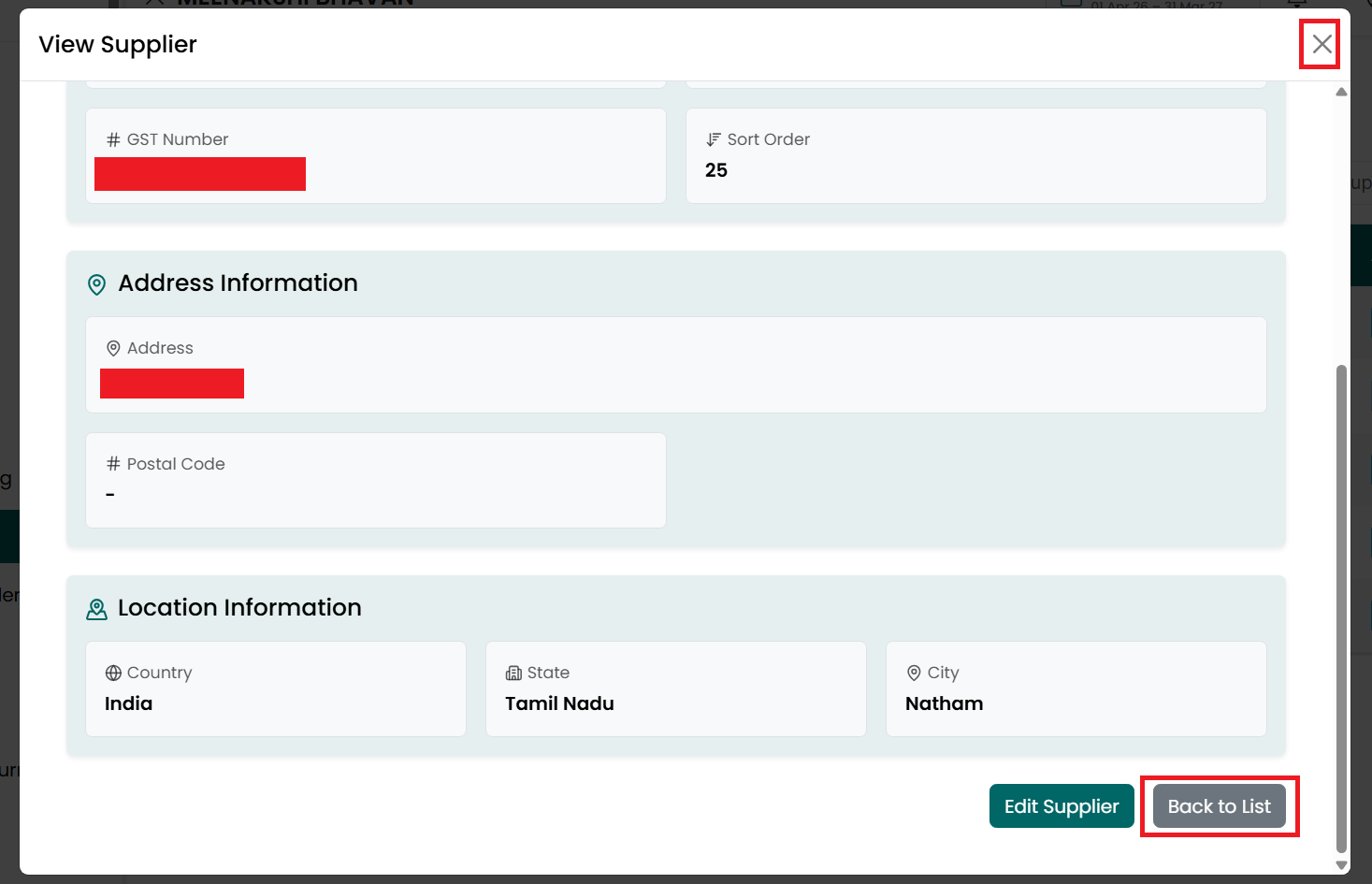Click the Address Information pin icon
Viewport: 1372px width, 884px height.
[96, 284]
